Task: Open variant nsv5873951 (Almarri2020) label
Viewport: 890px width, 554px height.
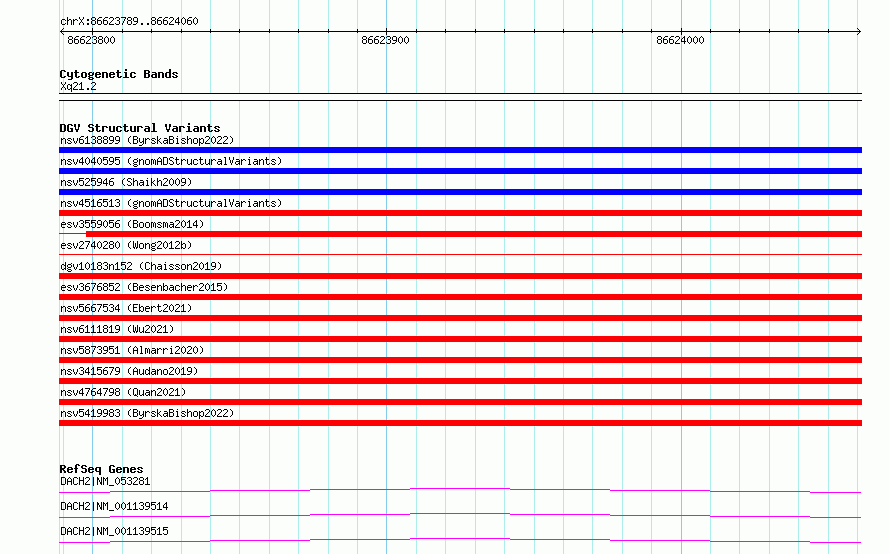Action: [x=132, y=350]
